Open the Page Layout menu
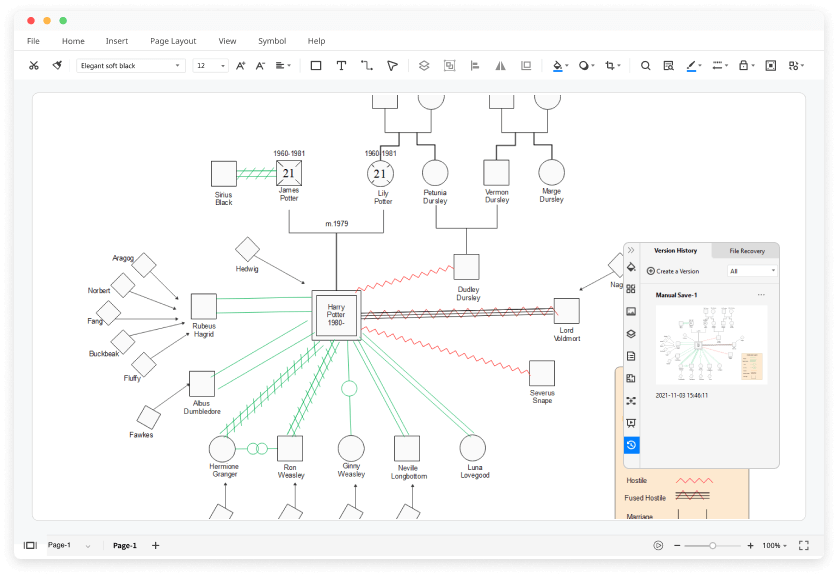 pos(173,41)
